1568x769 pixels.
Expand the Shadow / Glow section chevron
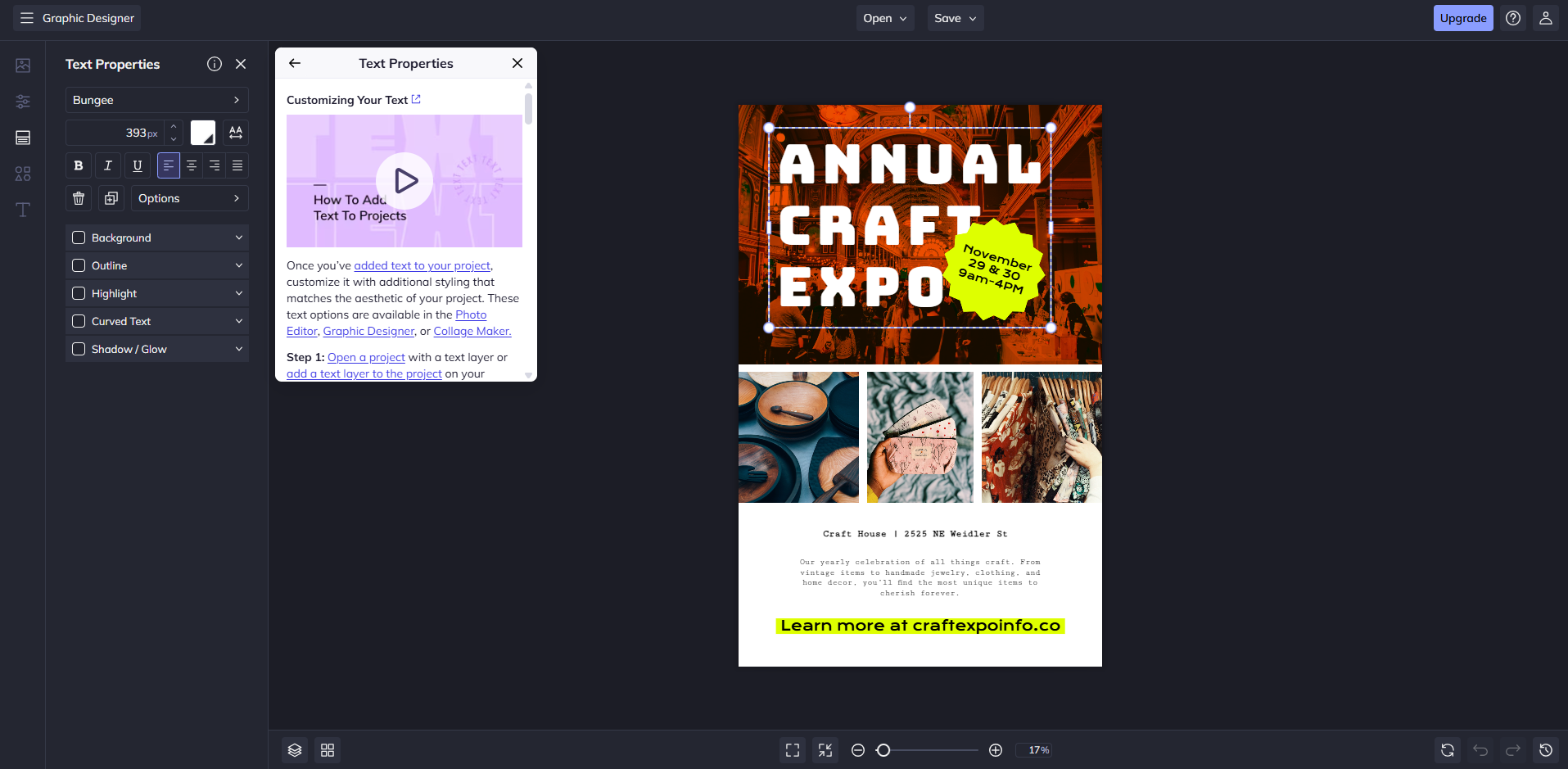pyautogui.click(x=239, y=349)
